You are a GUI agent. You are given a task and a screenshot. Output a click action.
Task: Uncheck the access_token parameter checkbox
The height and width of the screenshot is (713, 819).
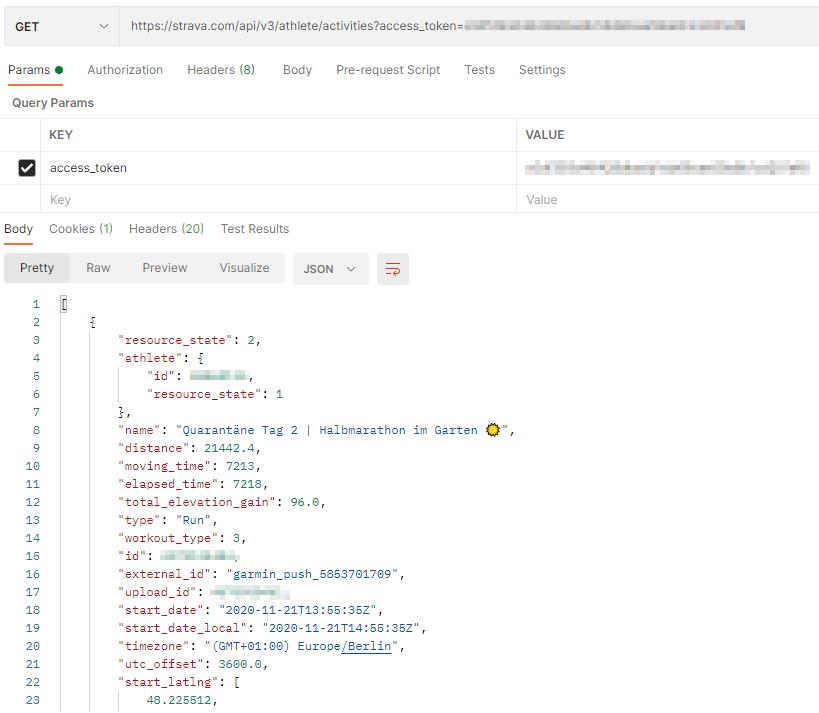click(27, 168)
